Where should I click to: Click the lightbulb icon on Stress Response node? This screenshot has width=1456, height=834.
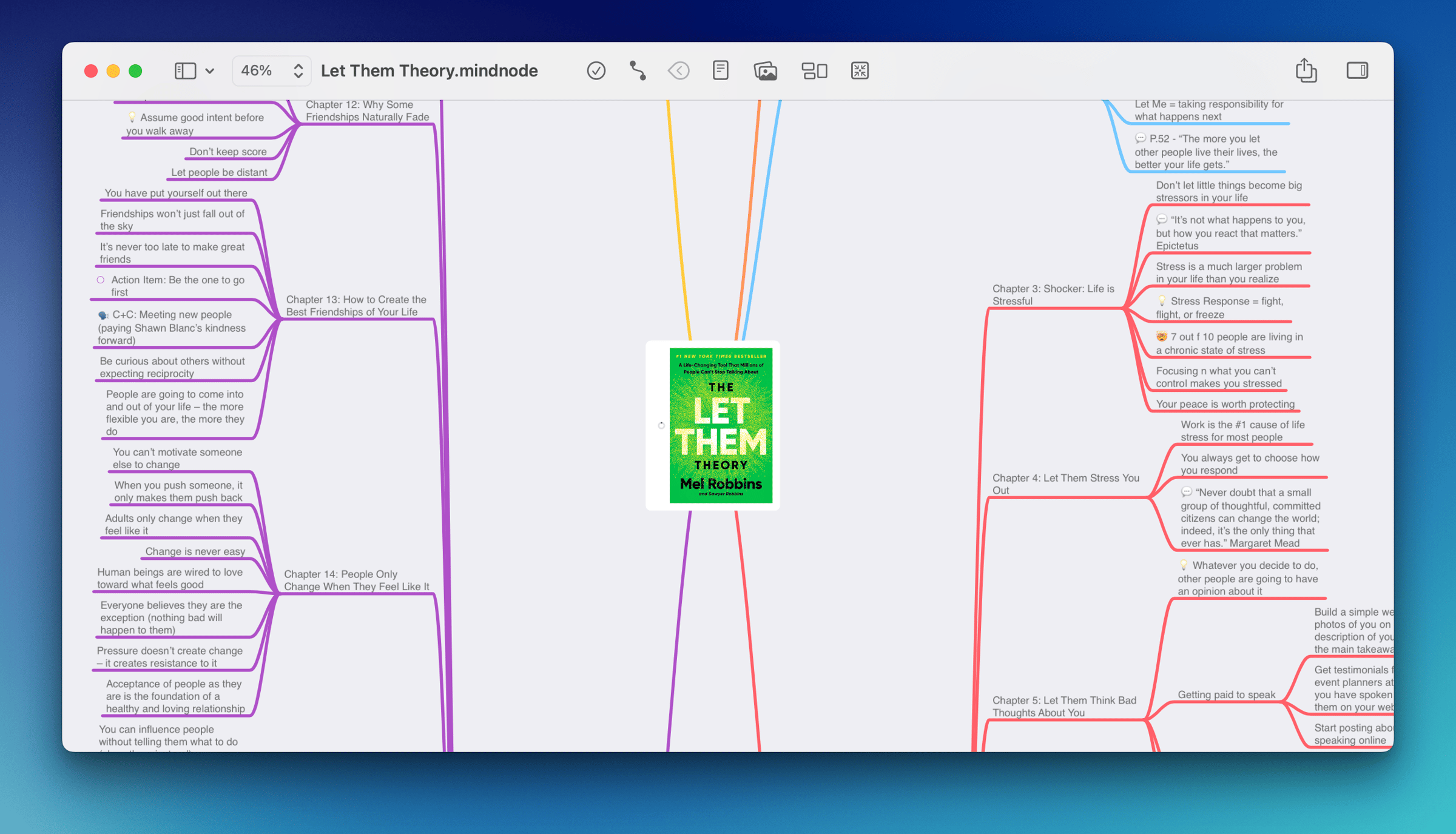click(1162, 301)
